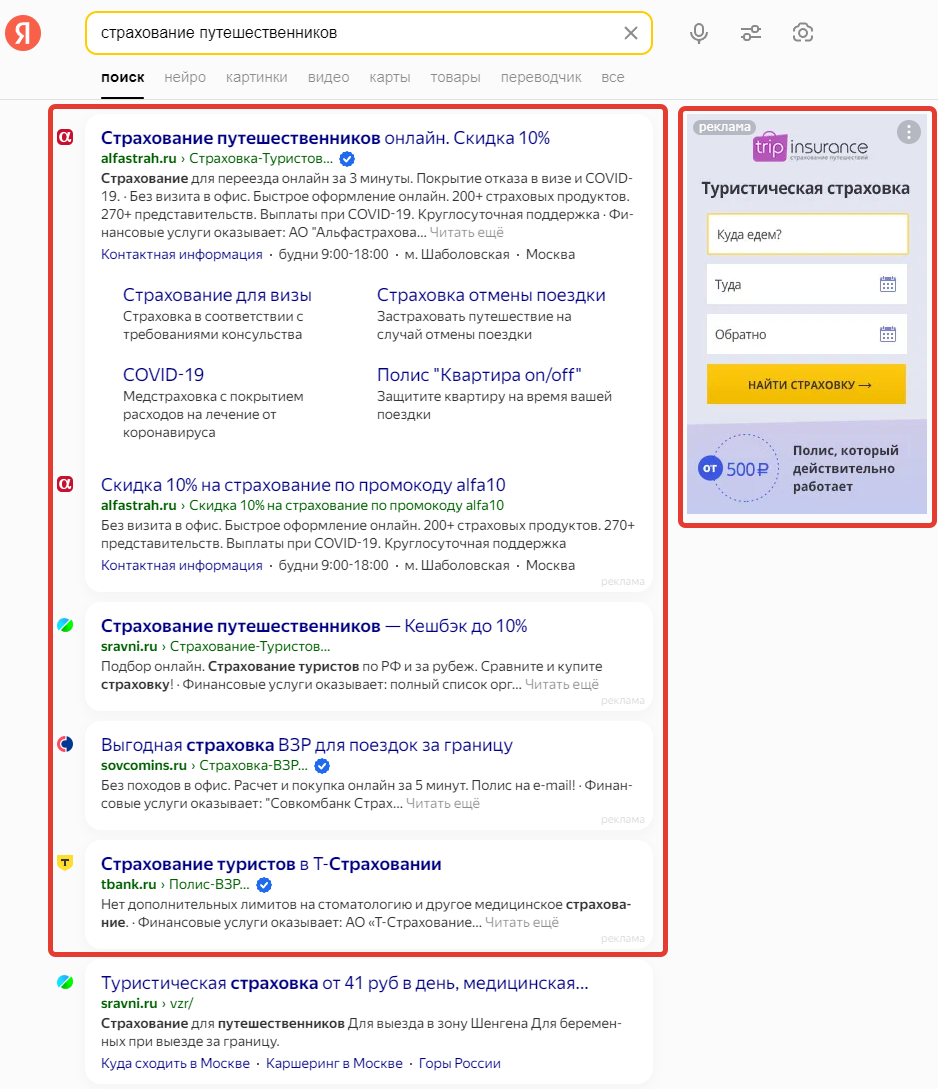Select the поиск tab
This screenshot has height=1089, width=938.
[123, 77]
